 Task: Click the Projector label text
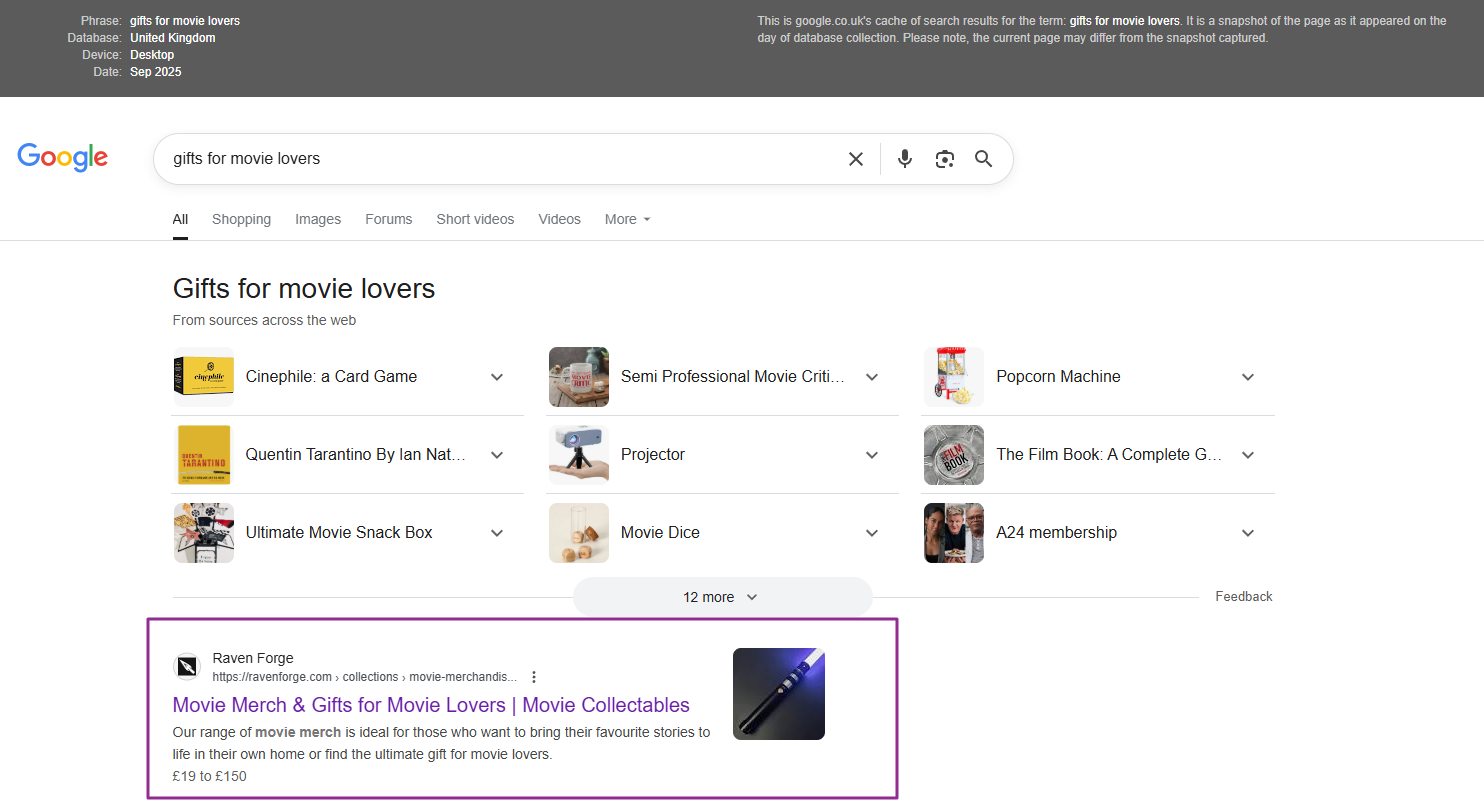[653, 455]
